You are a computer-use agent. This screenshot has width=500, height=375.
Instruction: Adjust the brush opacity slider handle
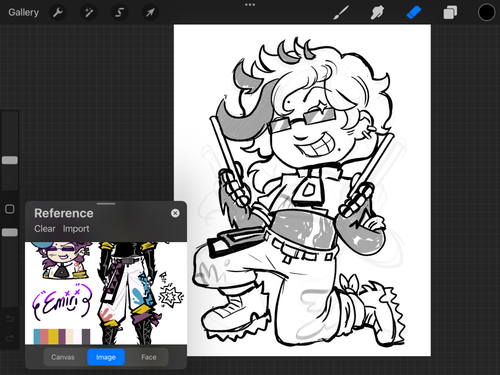pos(10,232)
